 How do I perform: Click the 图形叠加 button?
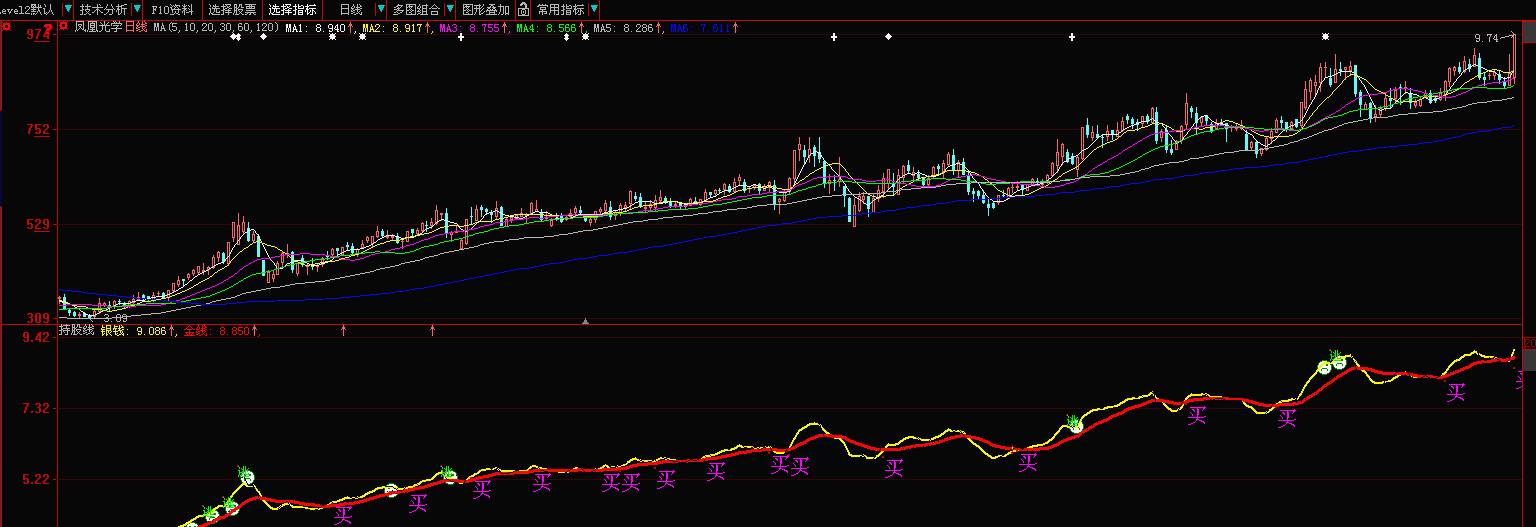pyautogui.click(x=486, y=10)
